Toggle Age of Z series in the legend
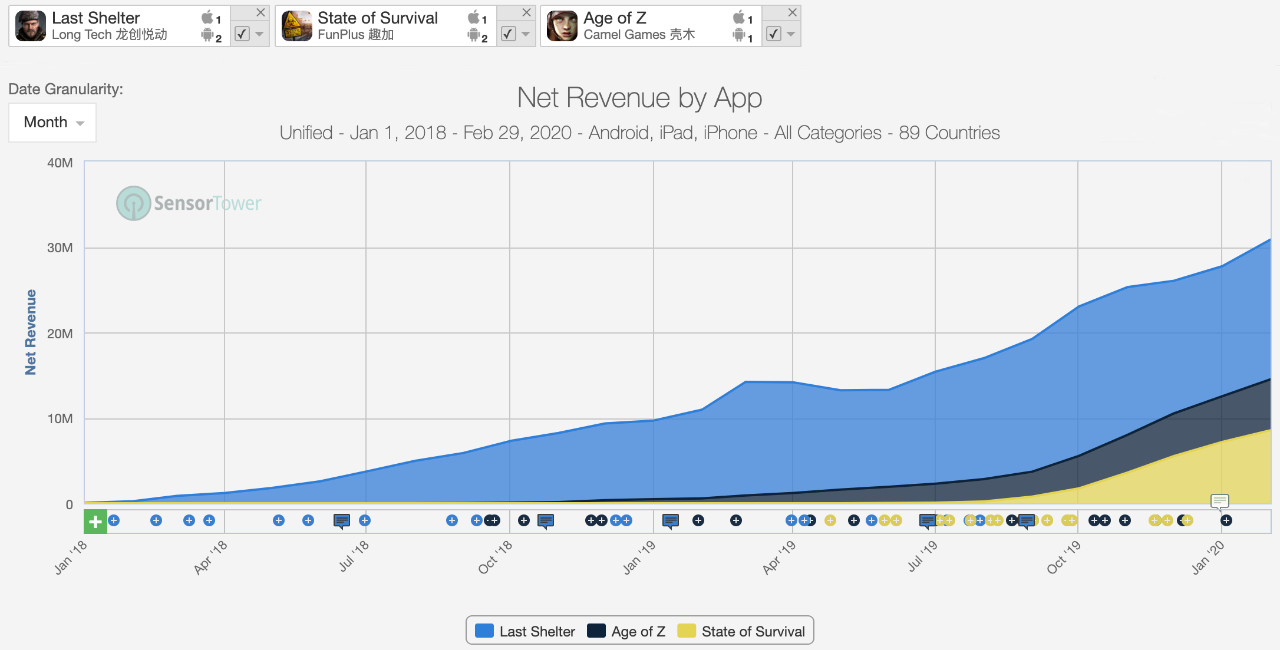 (x=626, y=631)
